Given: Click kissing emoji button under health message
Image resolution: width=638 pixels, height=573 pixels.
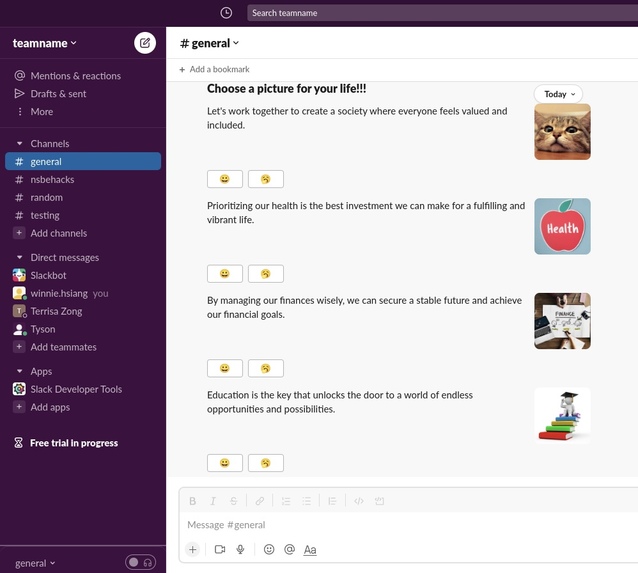Looking at the screenshot, I should [266, 273].
